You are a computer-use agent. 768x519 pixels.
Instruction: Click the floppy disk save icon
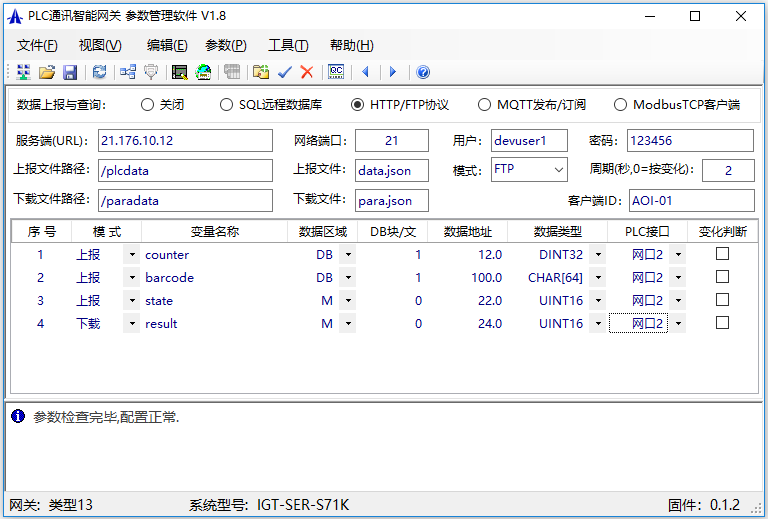click(x=70, y=72)
